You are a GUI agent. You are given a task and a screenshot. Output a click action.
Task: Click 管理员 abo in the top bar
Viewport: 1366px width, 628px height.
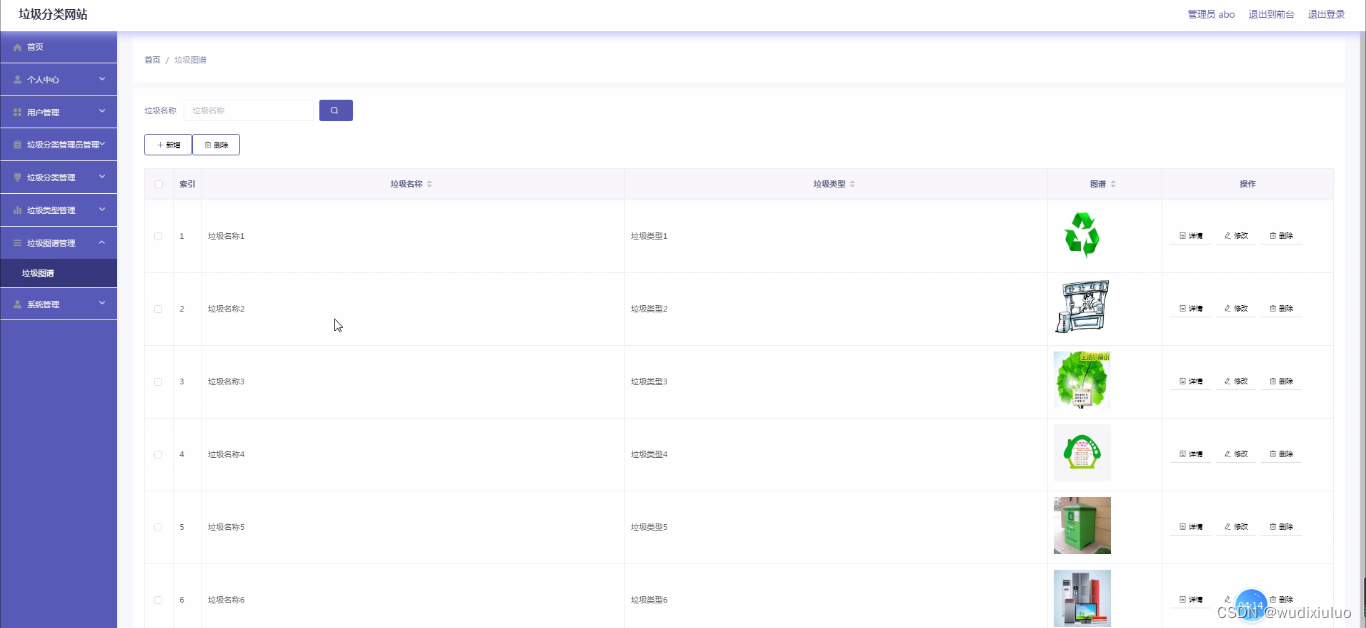1211,14
